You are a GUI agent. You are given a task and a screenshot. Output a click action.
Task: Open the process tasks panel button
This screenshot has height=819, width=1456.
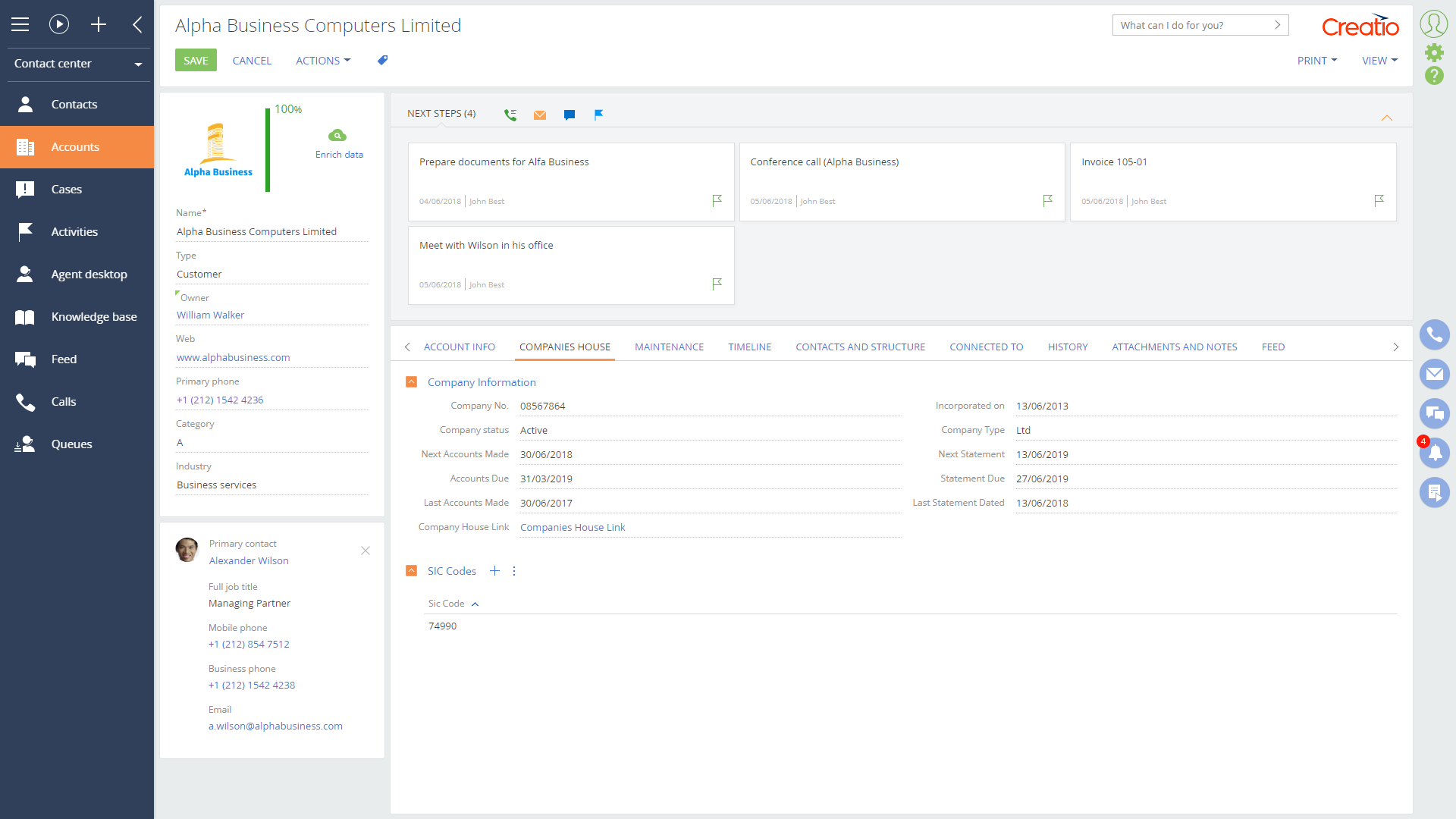[x=1435, y=492]
